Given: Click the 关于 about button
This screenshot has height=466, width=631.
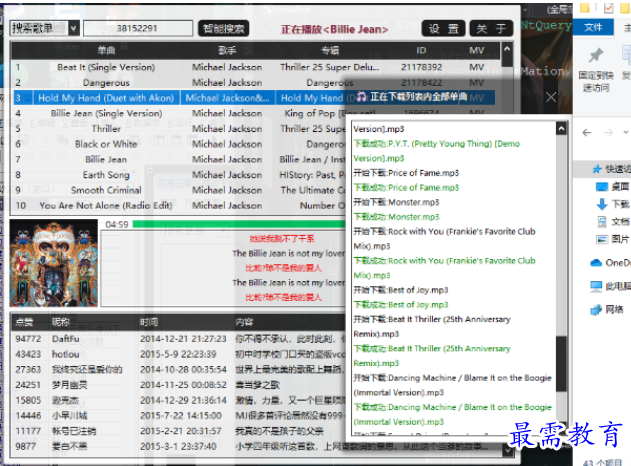Looking at the screenshot, I should pyautogui.click(x=491, y=29).
